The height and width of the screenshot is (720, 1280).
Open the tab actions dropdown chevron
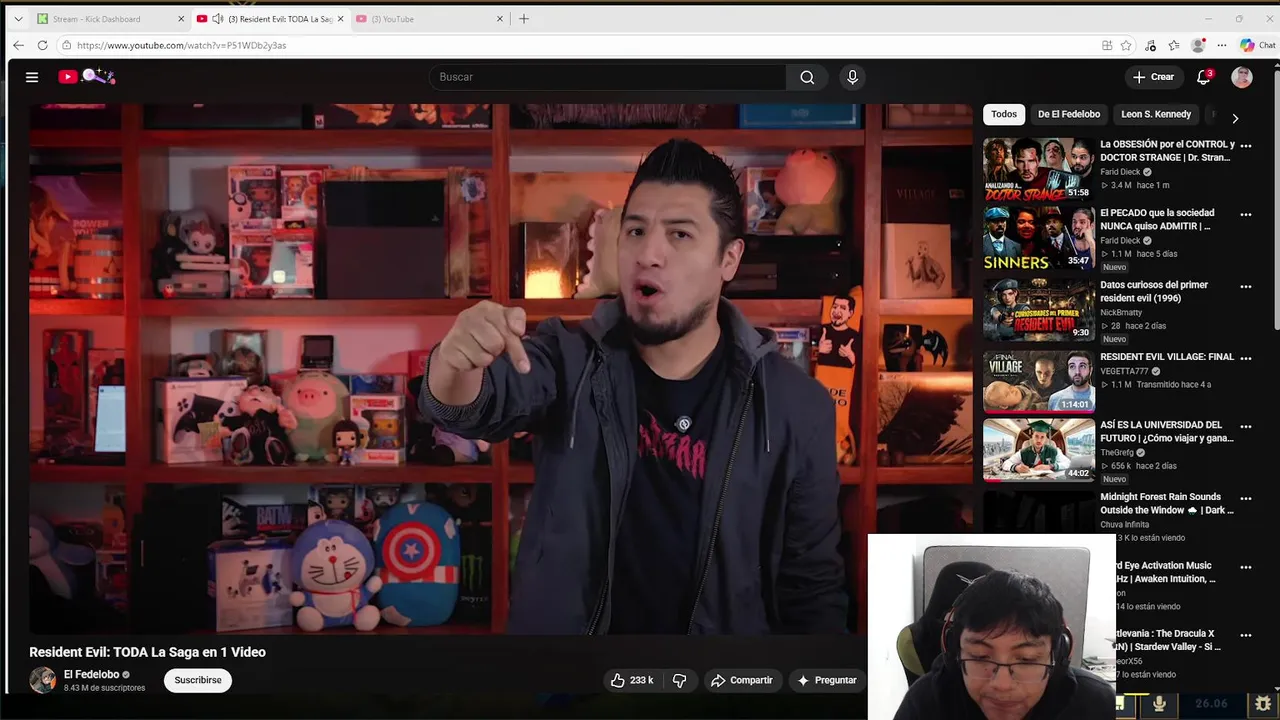click(18, 19)
